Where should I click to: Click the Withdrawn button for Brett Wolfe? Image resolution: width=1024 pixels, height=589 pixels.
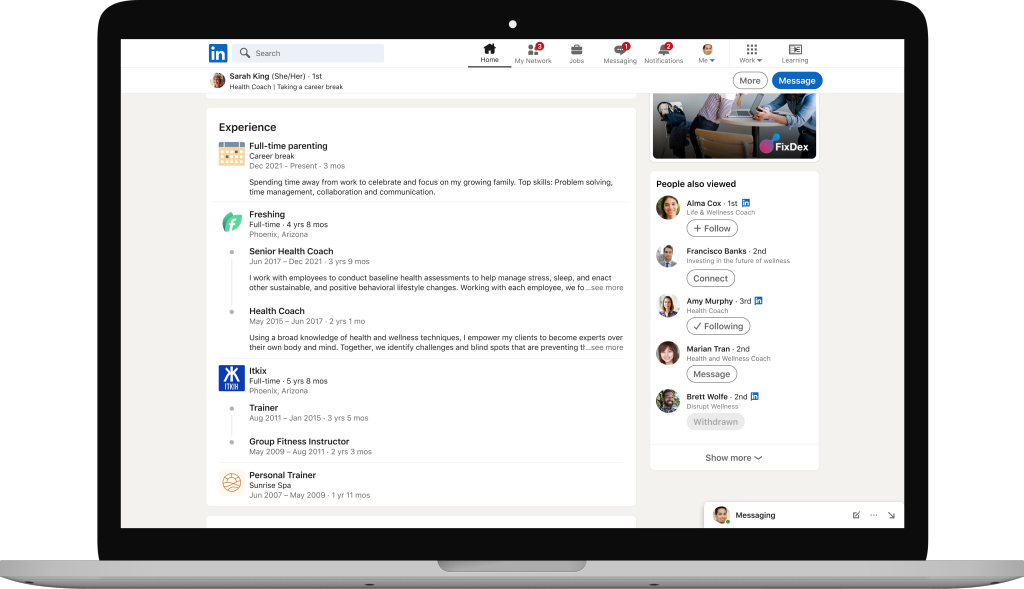pyautogui.click(x=715, y=422)
